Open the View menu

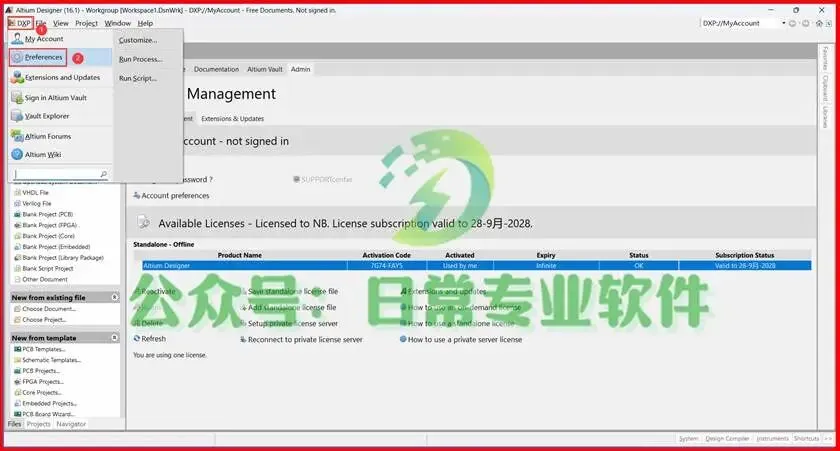[61, 24]
